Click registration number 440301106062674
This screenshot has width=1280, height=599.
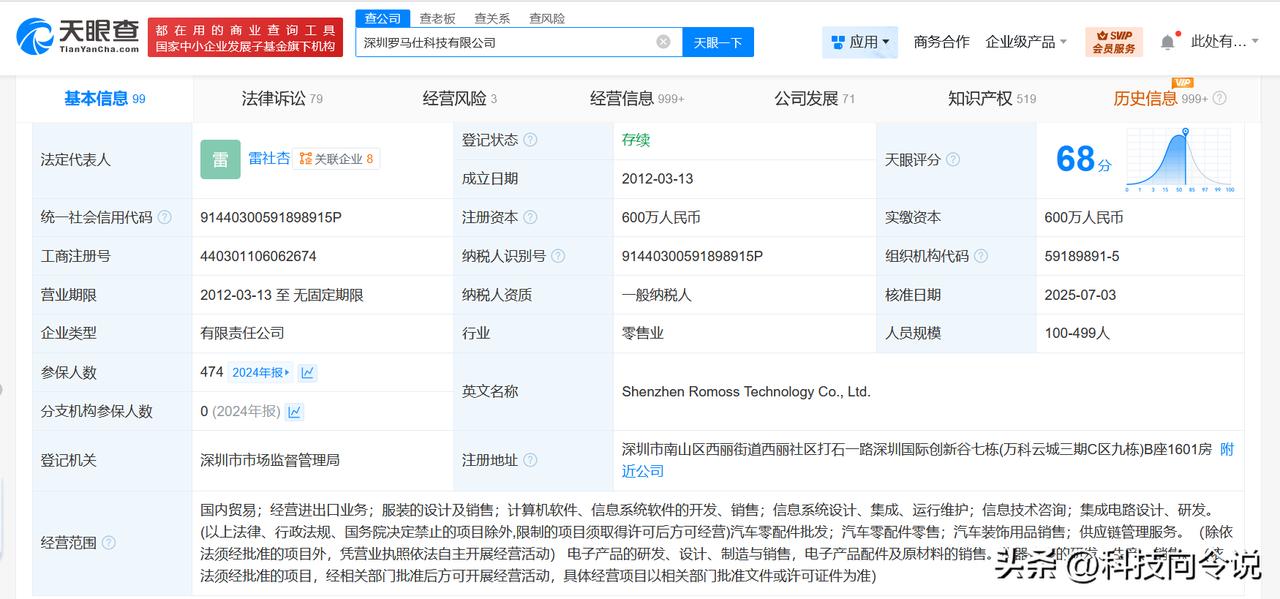click(258, 256)
